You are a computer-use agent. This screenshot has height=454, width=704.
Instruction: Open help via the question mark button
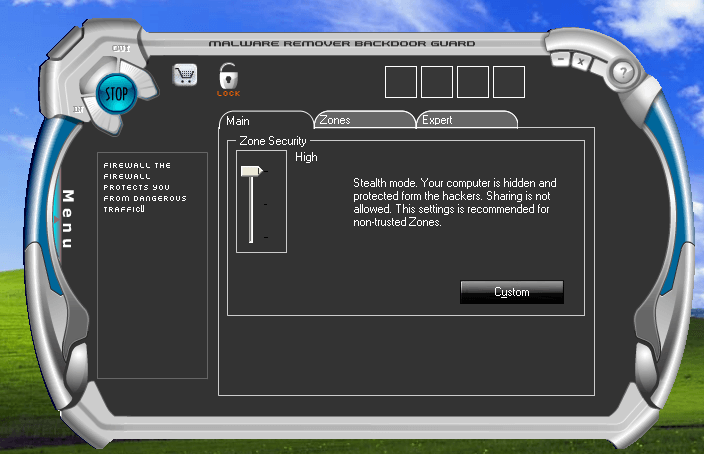click(623, 72)
